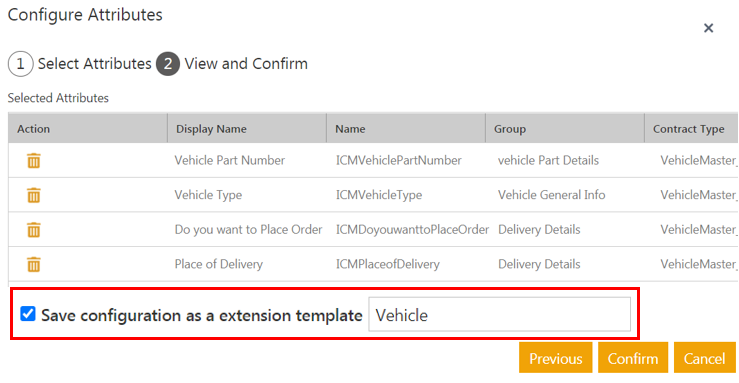Image resolution: width=739 pixels, height=383 pixels.
Task: Click the Name column header
Action: click(406, 129)
